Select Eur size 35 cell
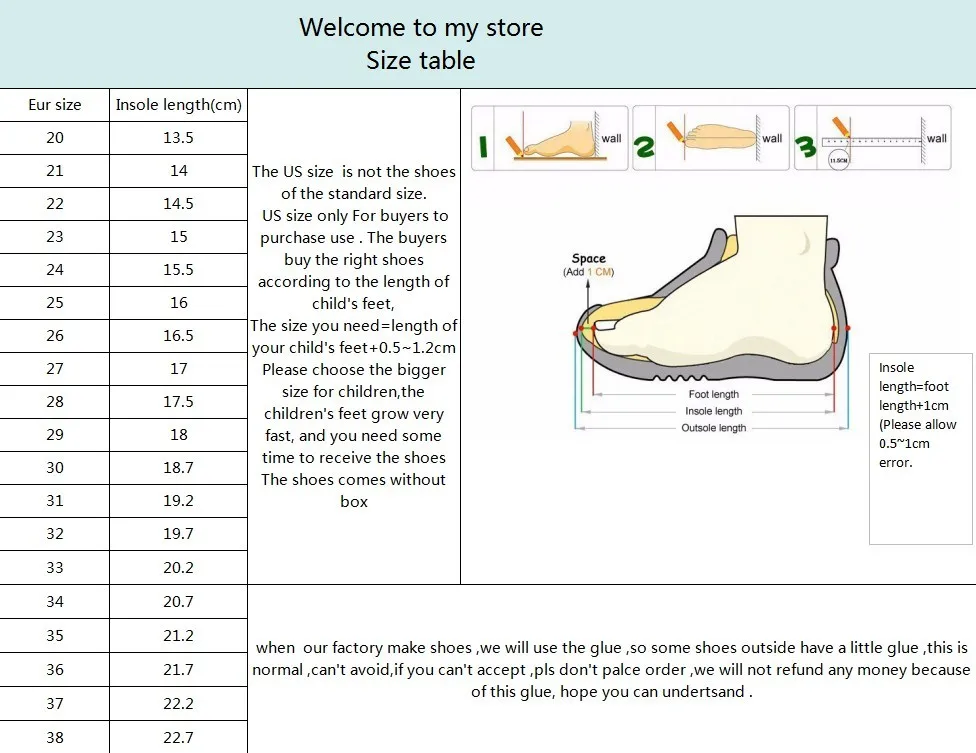 click(x=55, y=635)
